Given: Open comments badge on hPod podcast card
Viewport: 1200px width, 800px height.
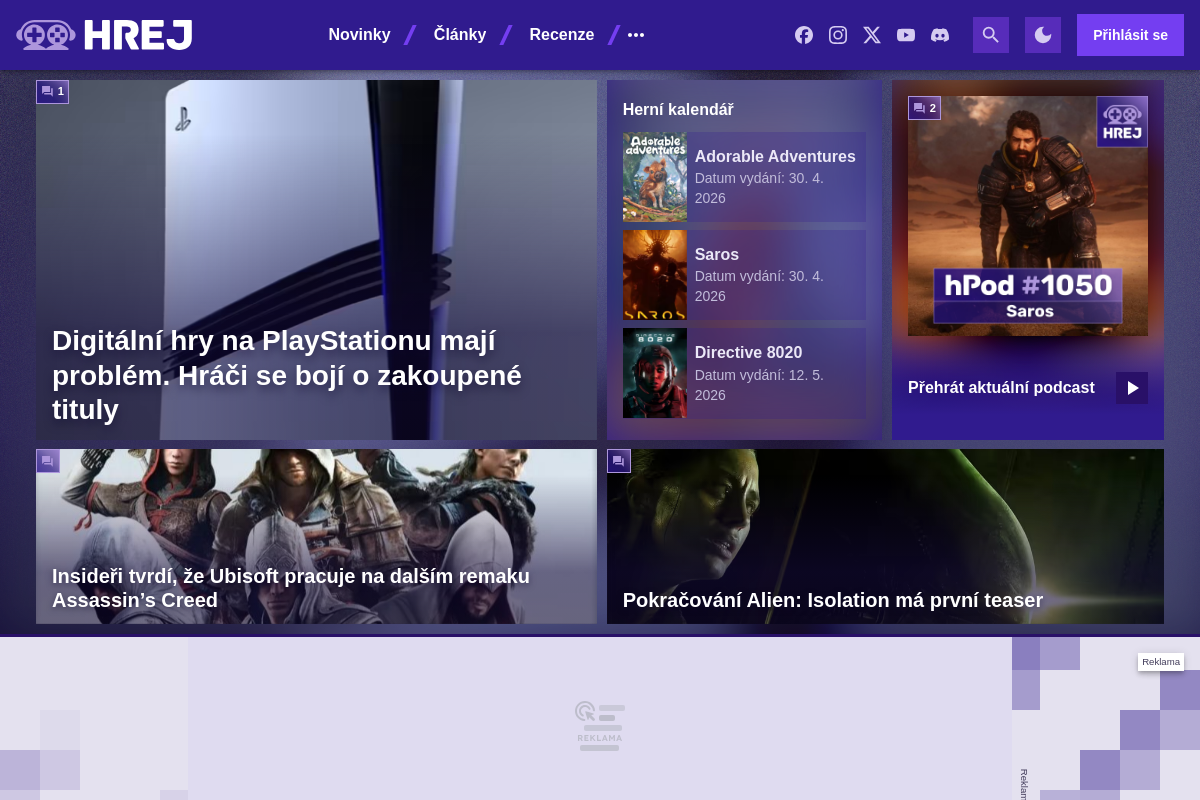Looking at the screenshot, I should pos(924,108).
